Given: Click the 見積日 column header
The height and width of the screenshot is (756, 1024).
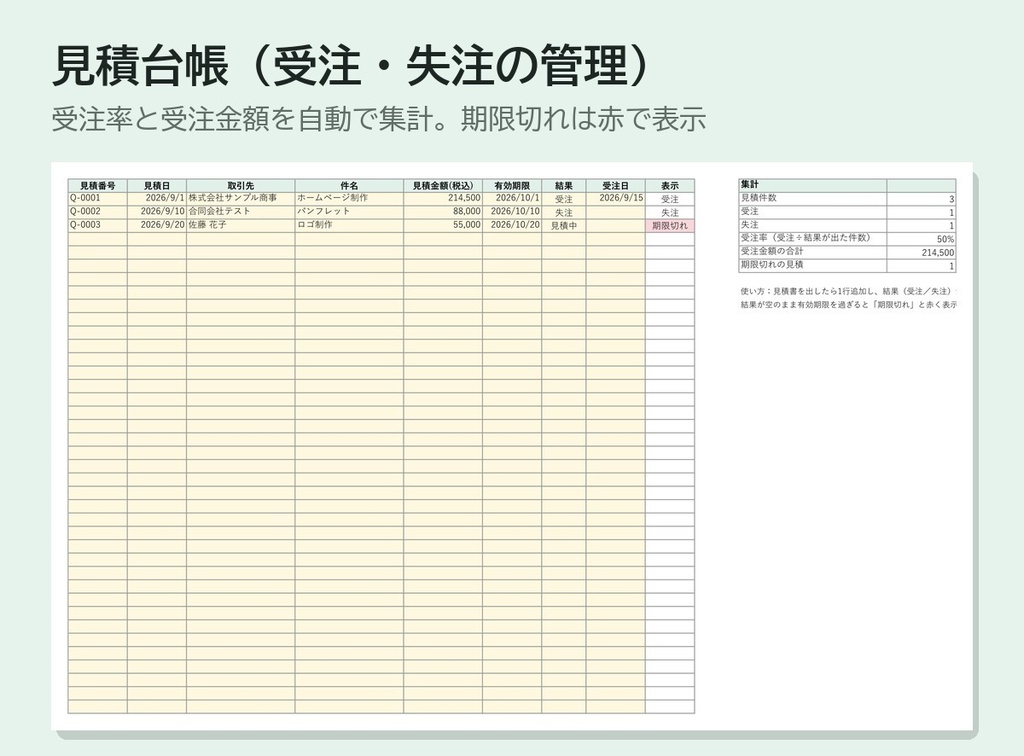Looking at the screenshot, I should pyautogui.click(x=157, y=185).
